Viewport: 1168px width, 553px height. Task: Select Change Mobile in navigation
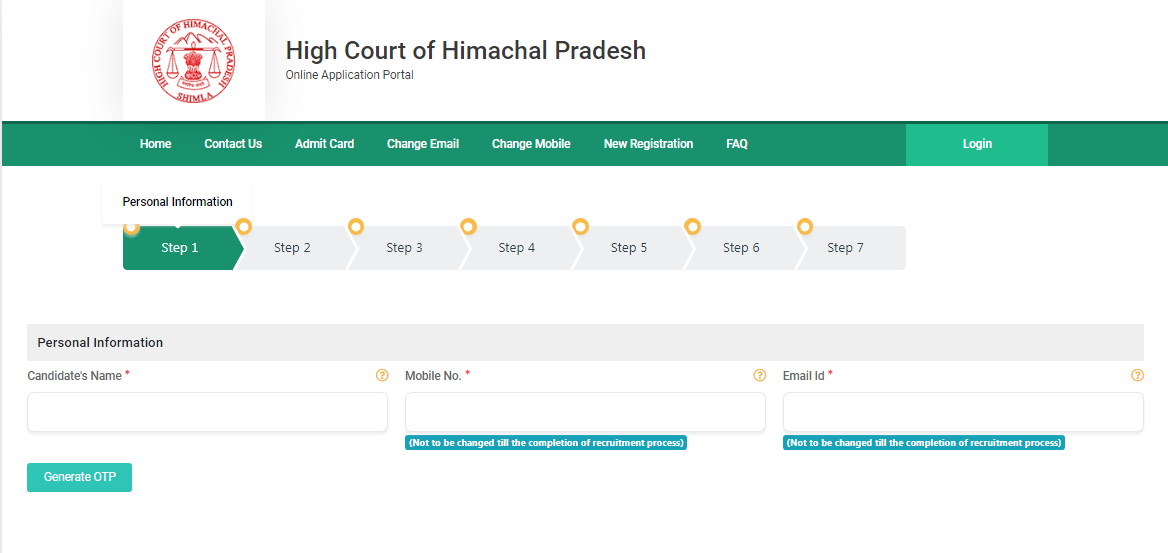pos(531,144)
